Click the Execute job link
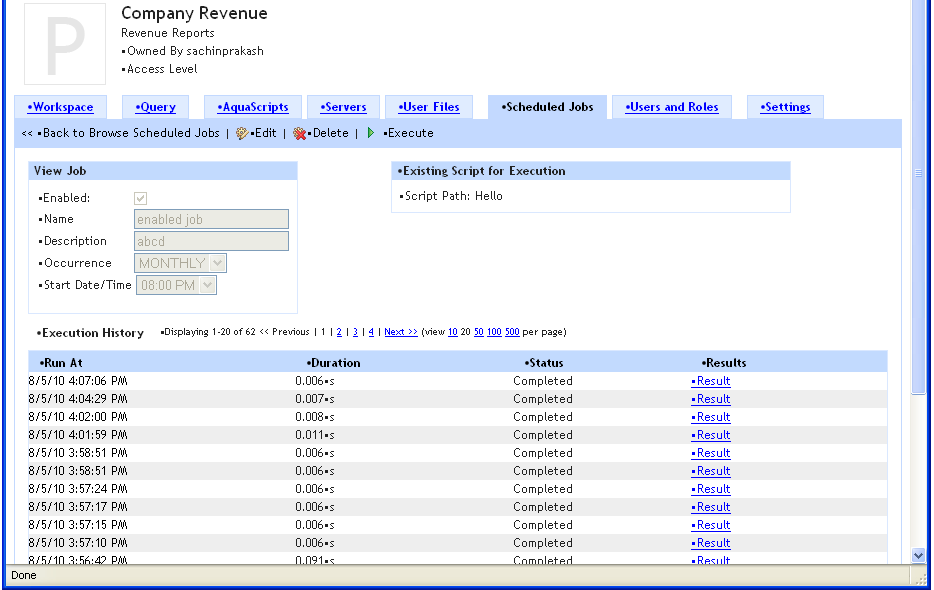Image resolution: width=934 pixels, height=590 pixels. point(409,133)
